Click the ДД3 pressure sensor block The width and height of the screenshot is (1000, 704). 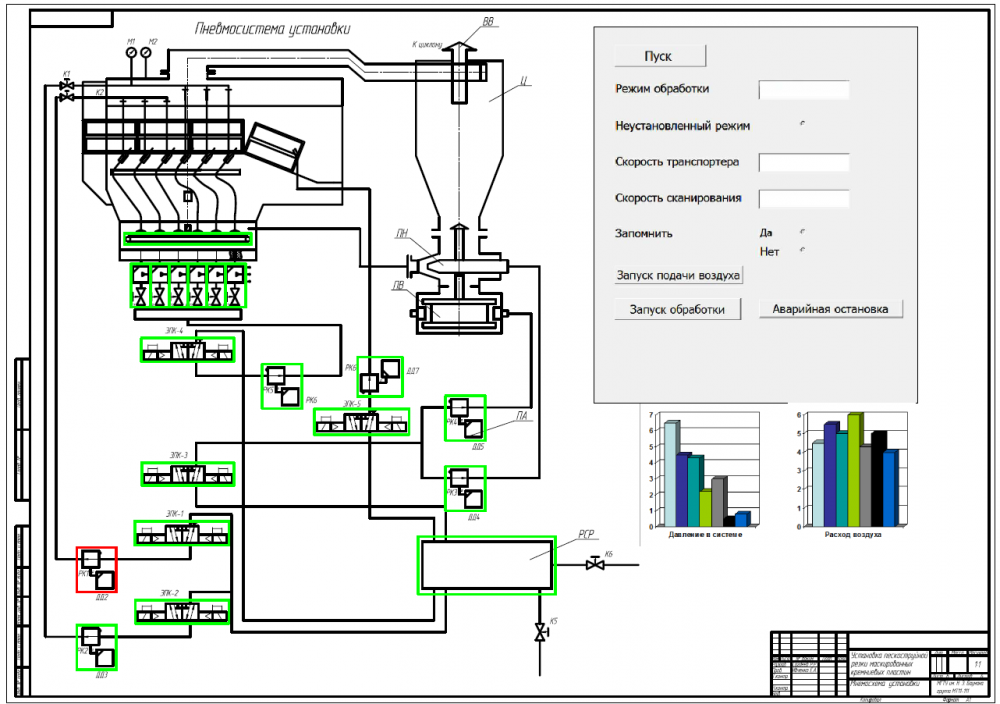pyautogui.click(x=97, y=647)
